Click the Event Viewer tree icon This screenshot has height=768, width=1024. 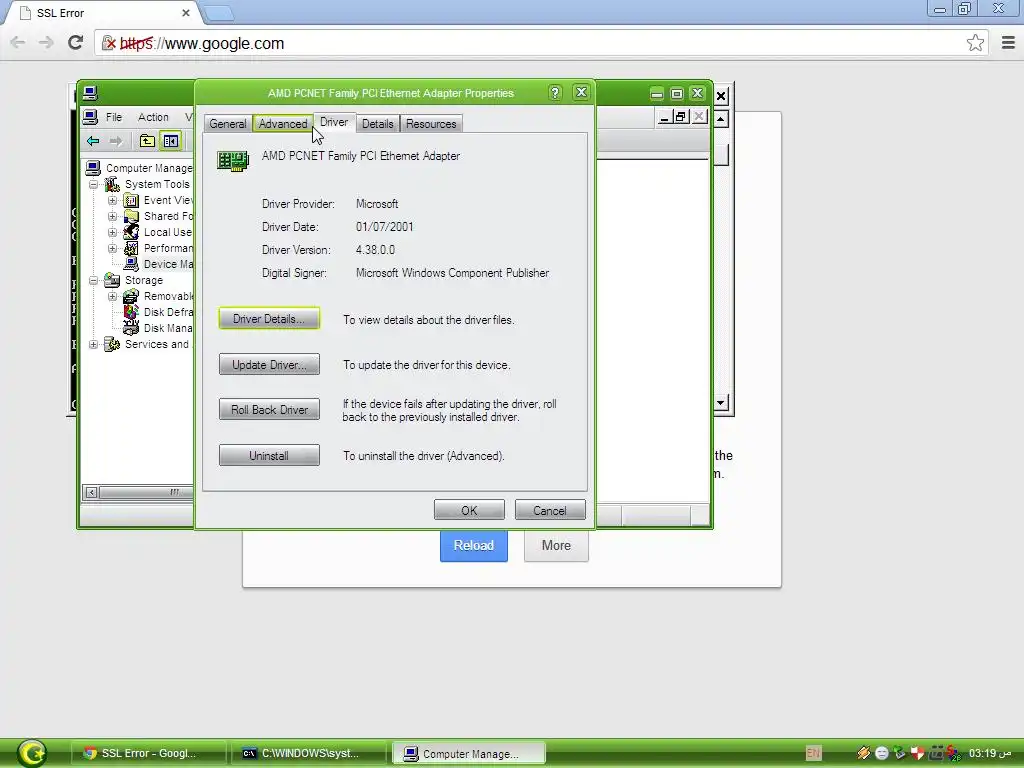[x=131, y=200]
